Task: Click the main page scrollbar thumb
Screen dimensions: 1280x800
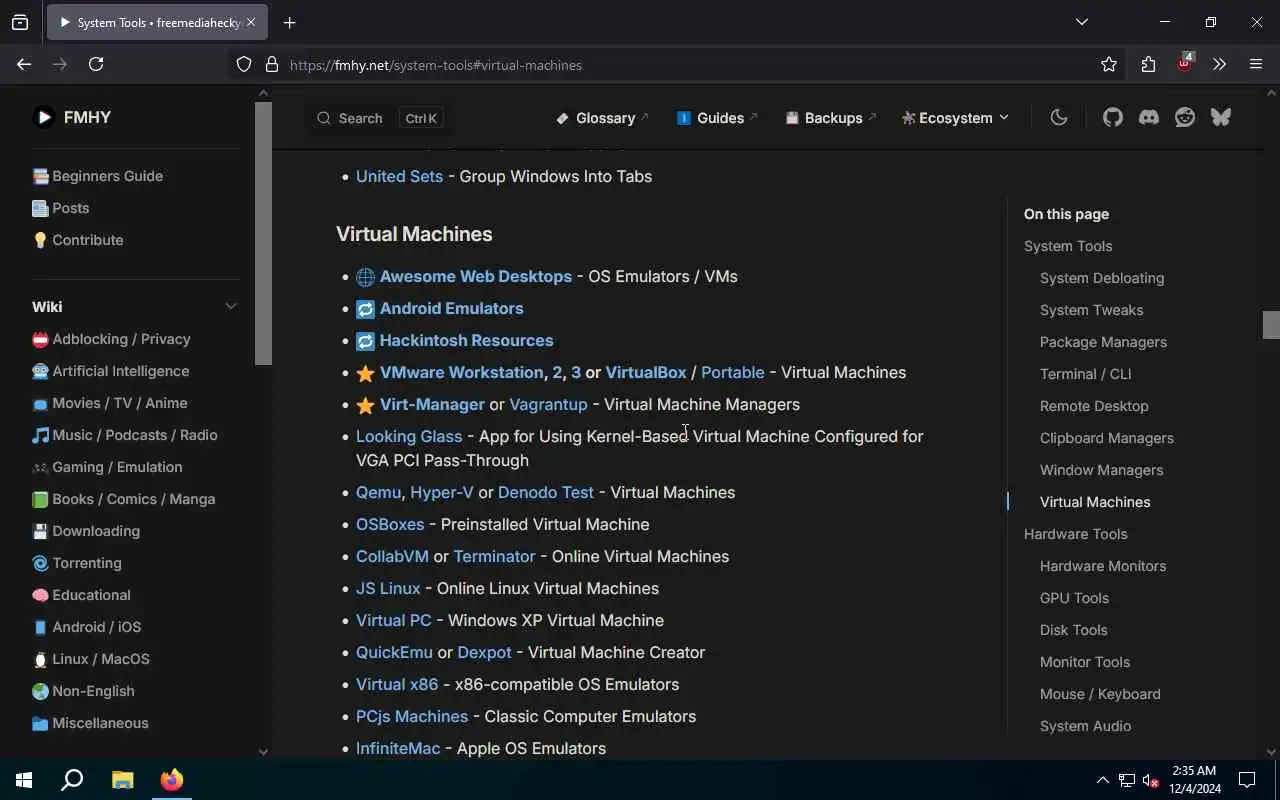Action: 1271,325
